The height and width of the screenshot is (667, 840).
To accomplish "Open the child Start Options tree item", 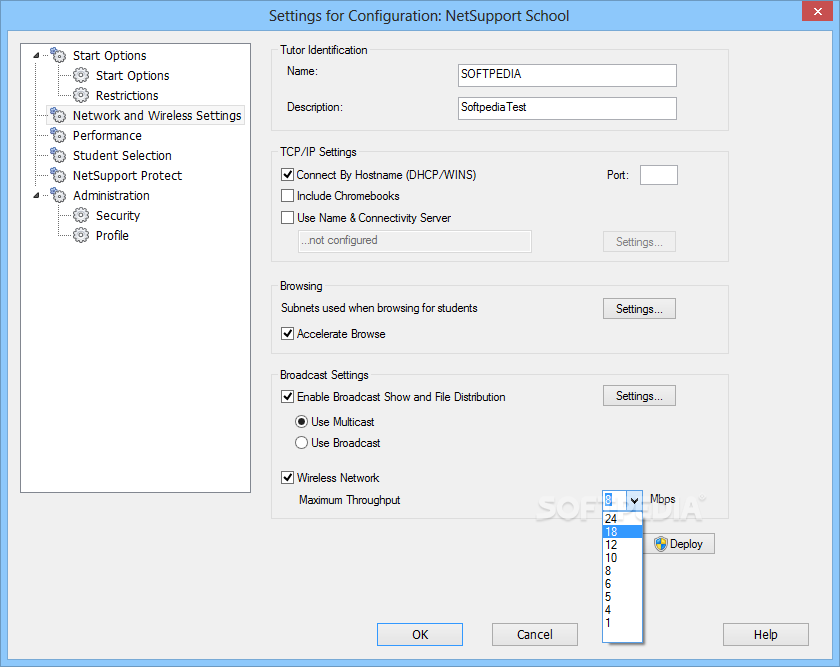I will (x=132, y=76).
